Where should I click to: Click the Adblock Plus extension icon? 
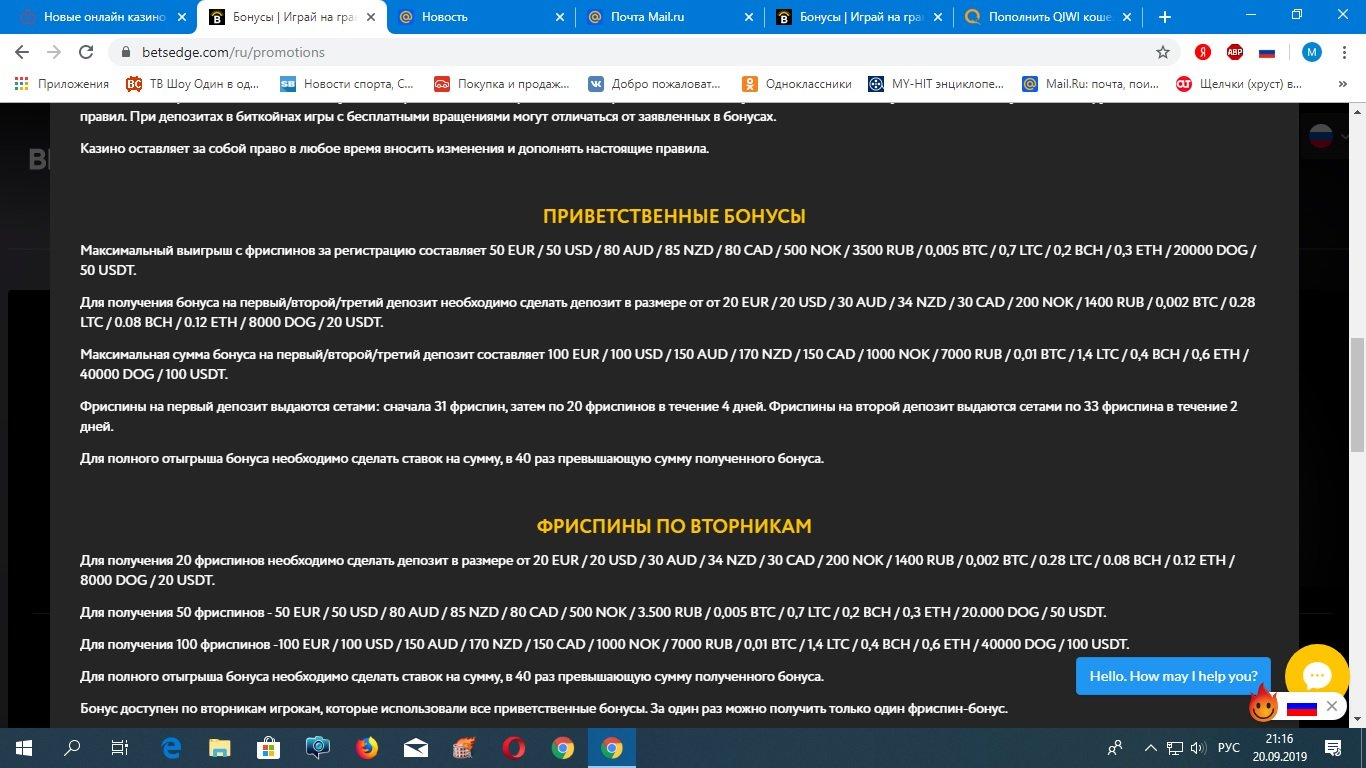[1235, 52]
